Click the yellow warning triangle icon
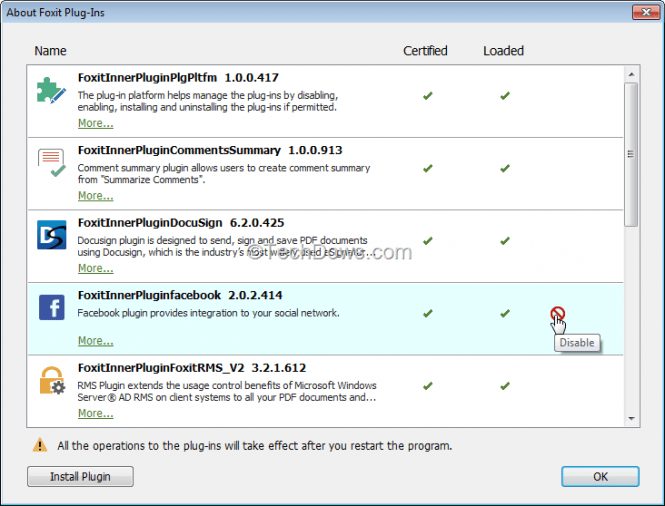Screen dimensions: 665x506 coord(40,445)
